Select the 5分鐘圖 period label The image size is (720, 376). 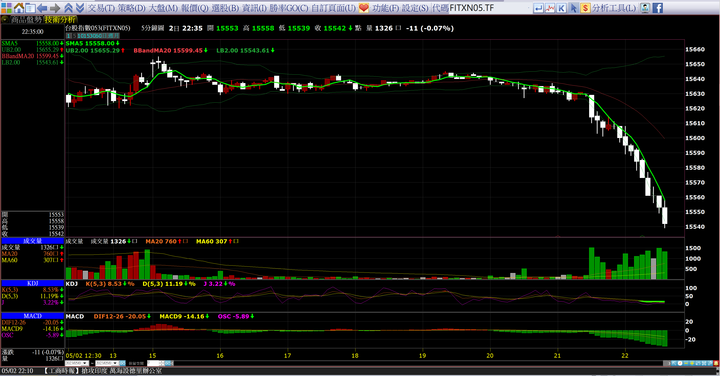[x=152, y=28]
